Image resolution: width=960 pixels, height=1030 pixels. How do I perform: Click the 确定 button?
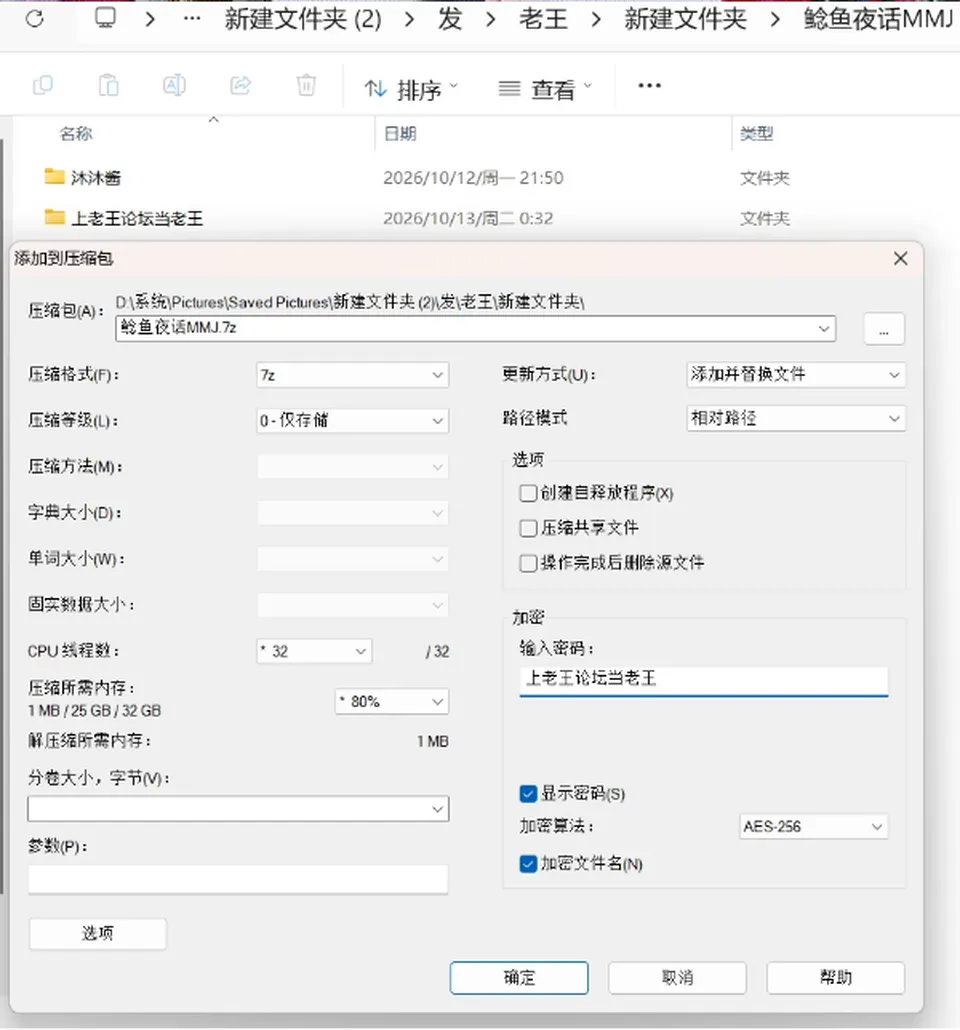[x=519, y=977]
